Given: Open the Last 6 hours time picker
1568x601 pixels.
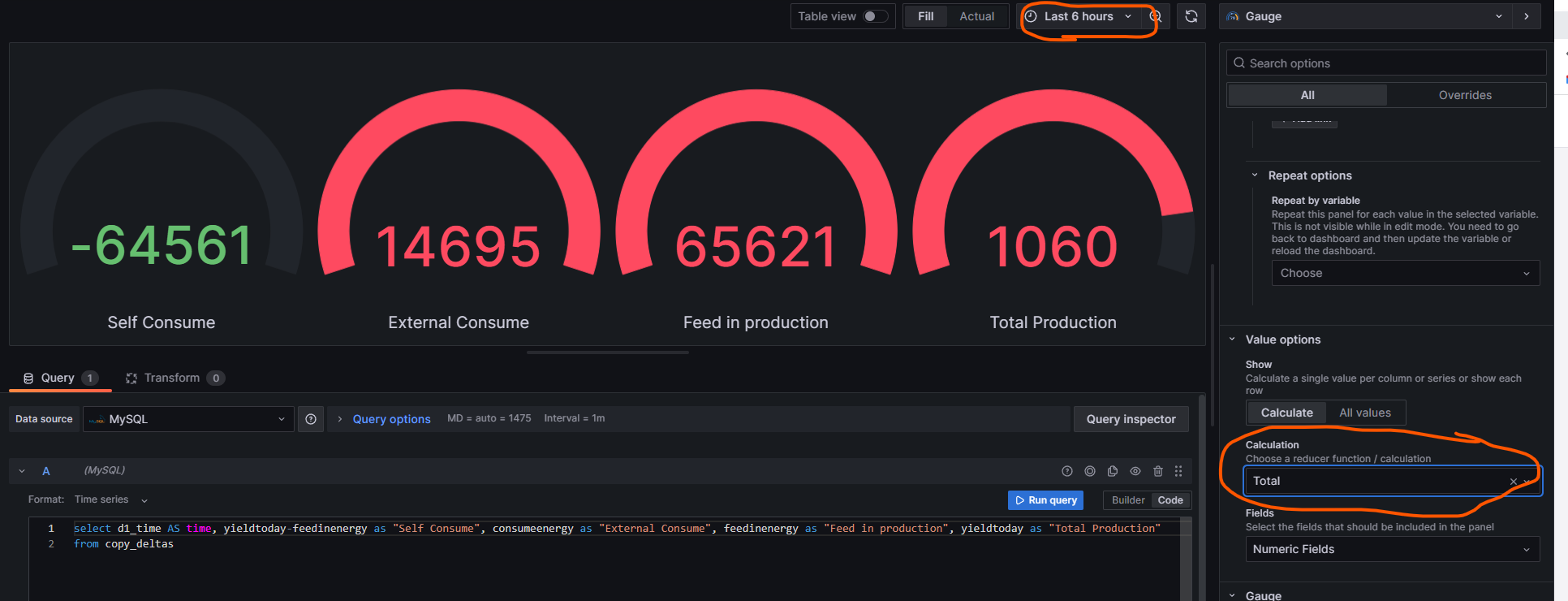Looking at the screenshot, I should (x=1079, y=16).
